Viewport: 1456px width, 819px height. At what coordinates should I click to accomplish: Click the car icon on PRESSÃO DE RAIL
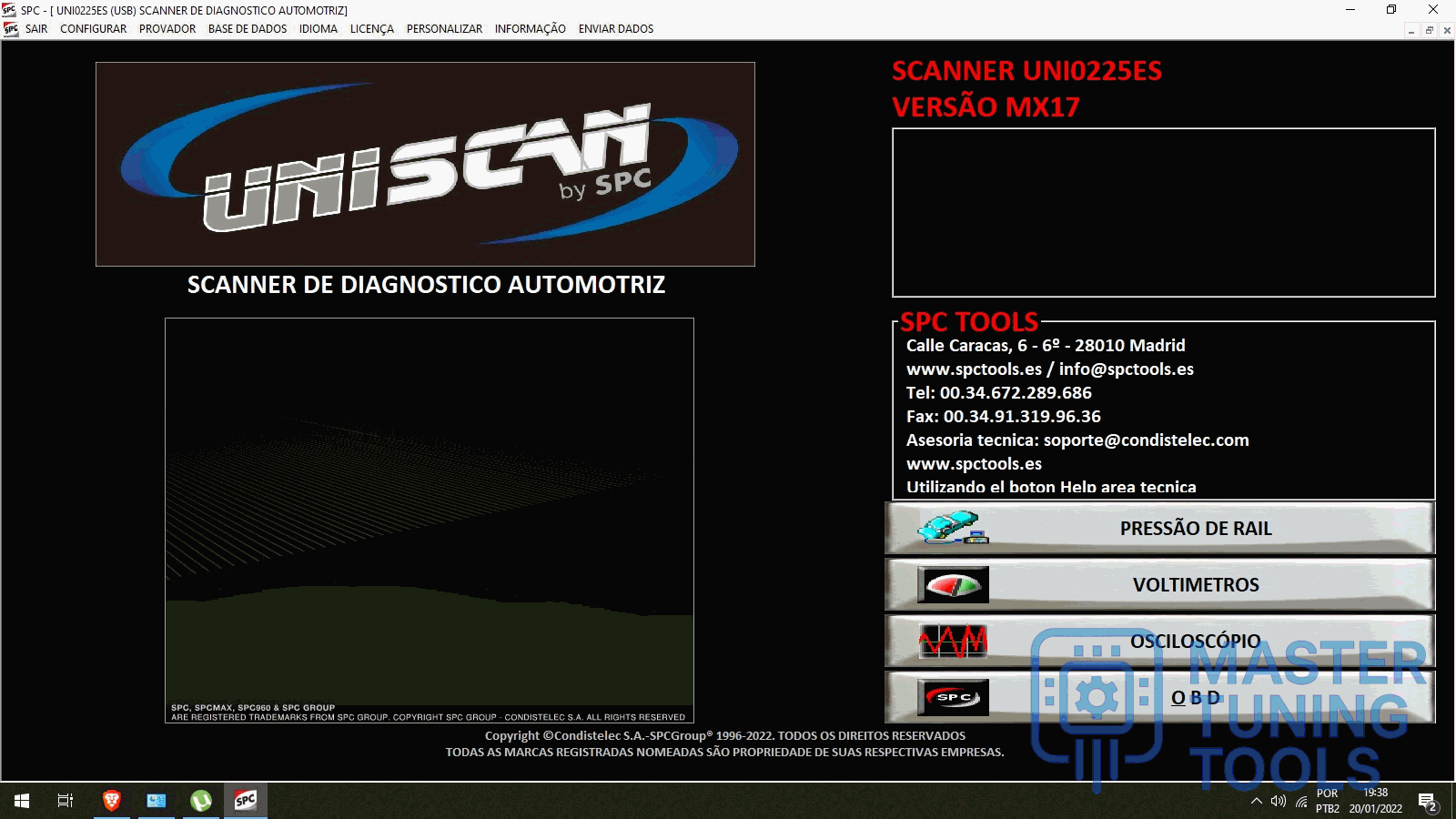[x=952, y=528]
